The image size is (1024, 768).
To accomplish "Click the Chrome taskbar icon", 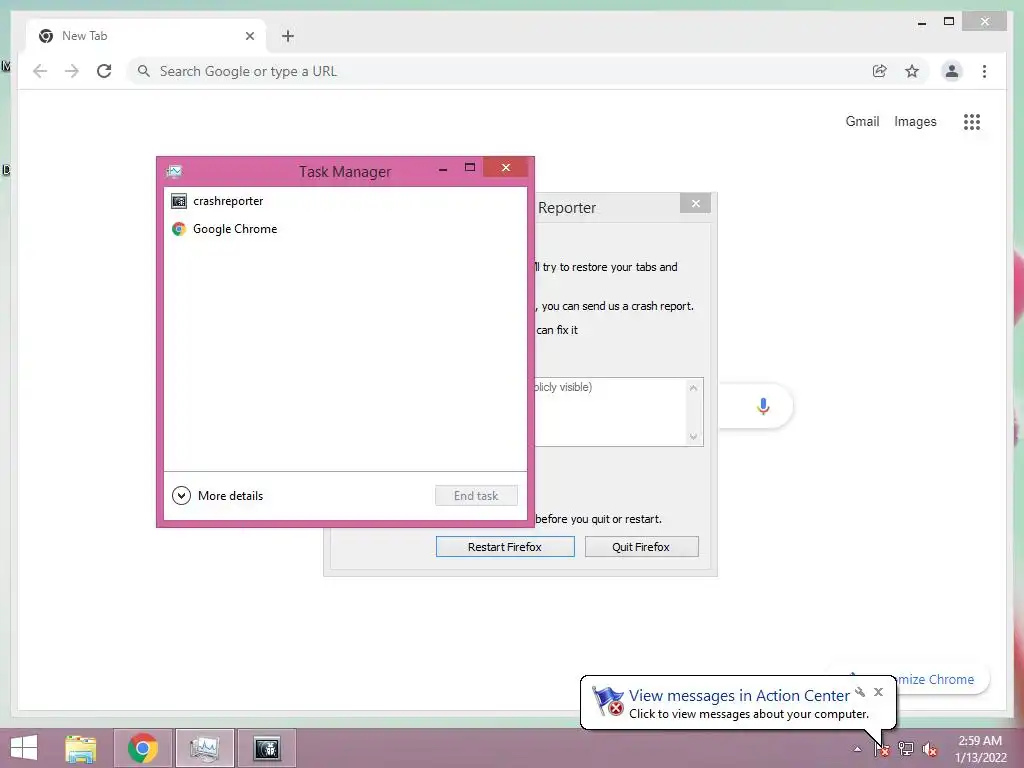I will [x=143, y=748].
